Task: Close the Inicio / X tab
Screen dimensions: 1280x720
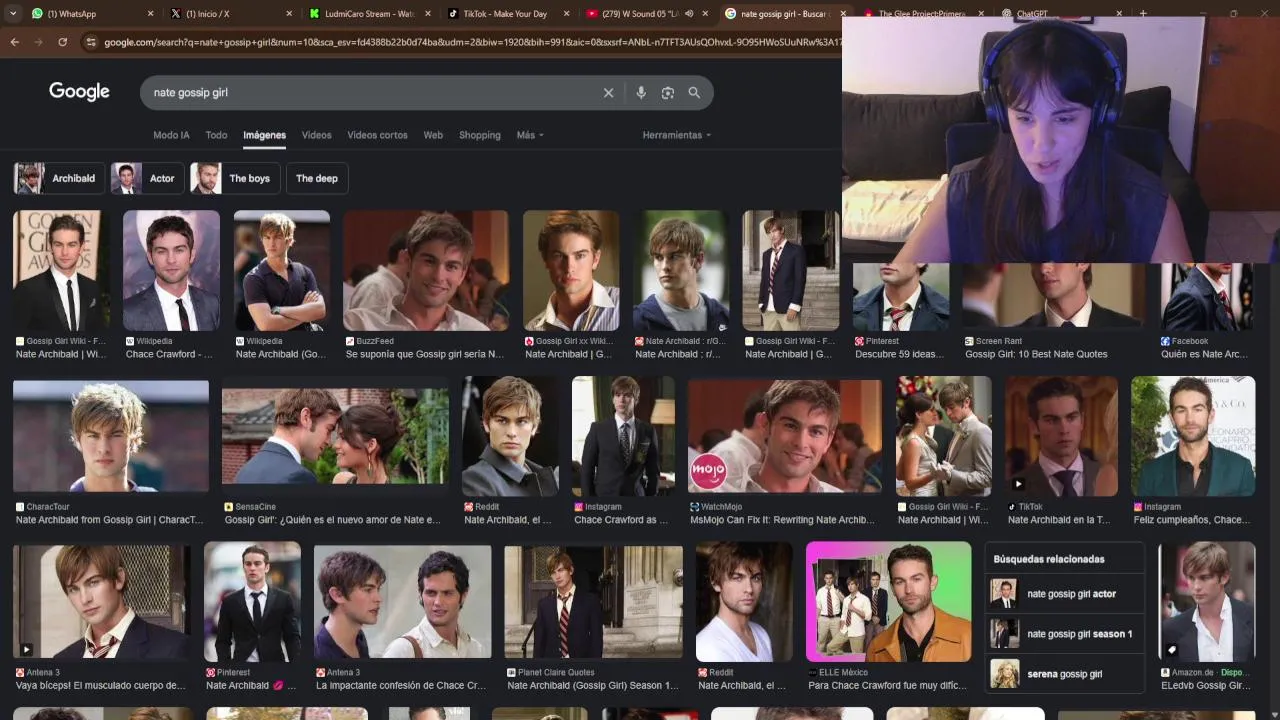Action: click(289, 14)
